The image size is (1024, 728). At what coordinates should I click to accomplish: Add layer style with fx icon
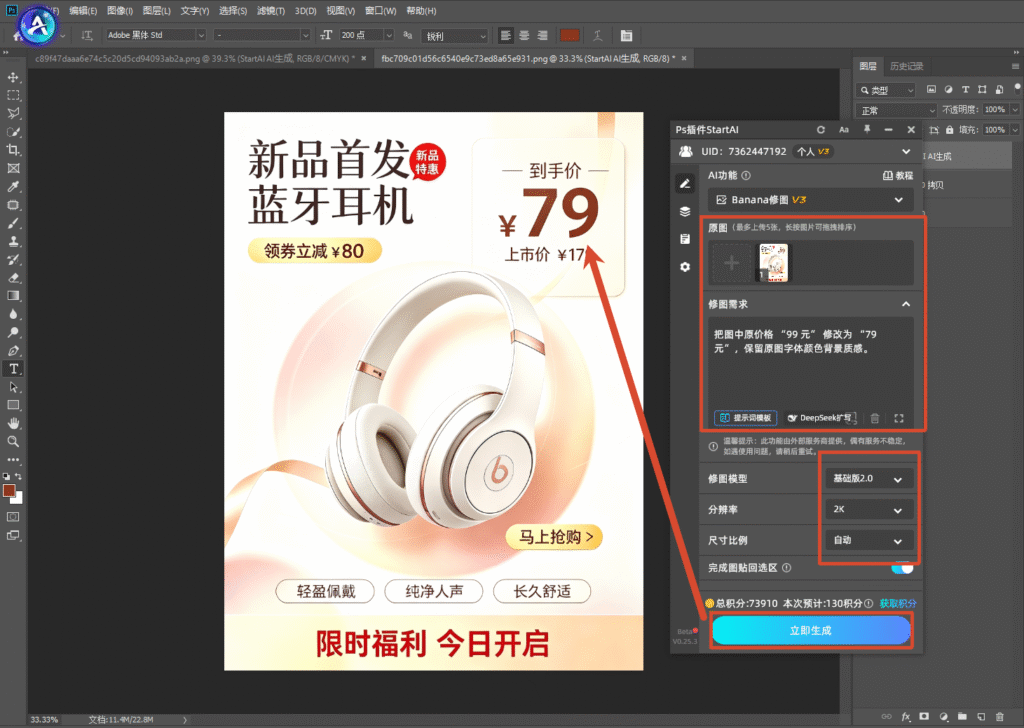[x=906, y=717]
